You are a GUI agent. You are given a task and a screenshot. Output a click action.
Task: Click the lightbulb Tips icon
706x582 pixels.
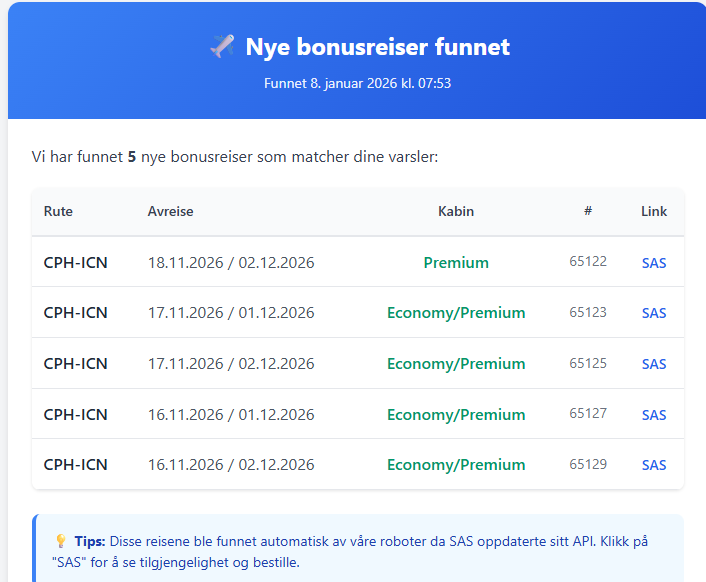[x=61, y=541]
